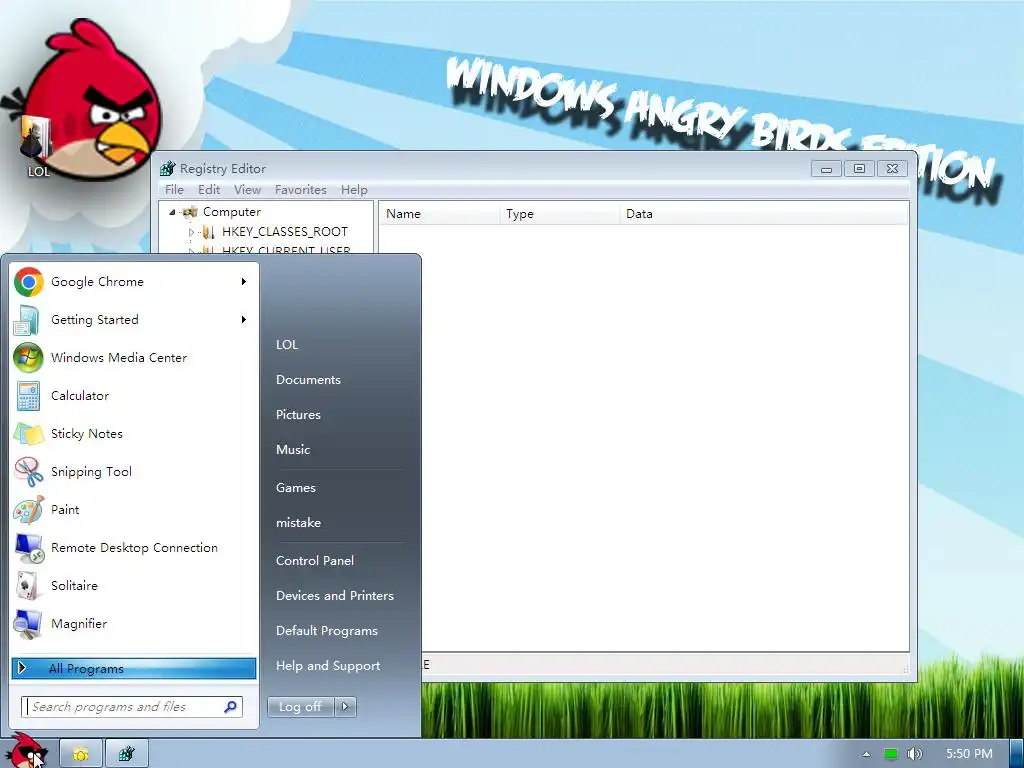Click the Data column header
The image size is (1024, 768).
[x=763, y=214]
